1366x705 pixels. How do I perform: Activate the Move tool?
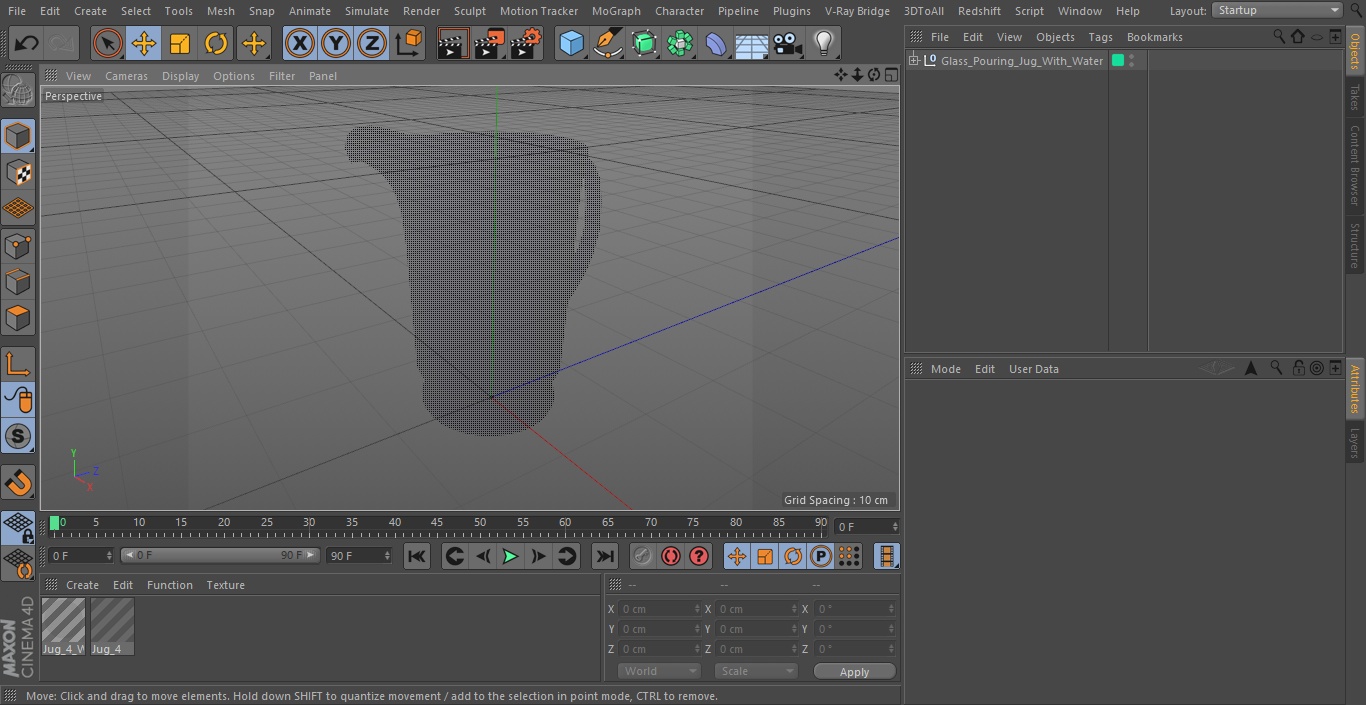(144, 43)
